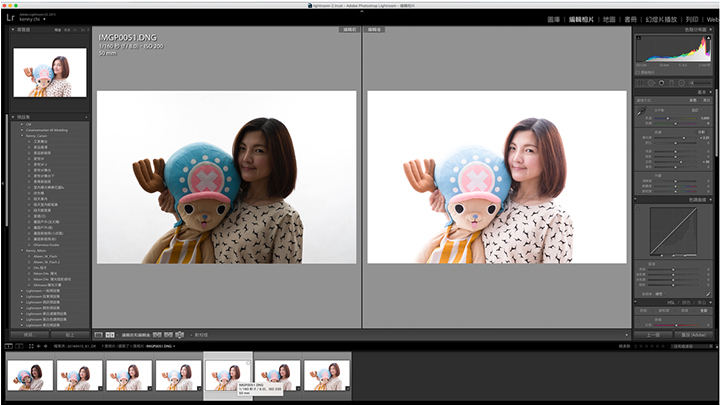Viewport: 720px width, 405px height.
Task: Click the edit point curve icon
Action: (x=708, y=294)
